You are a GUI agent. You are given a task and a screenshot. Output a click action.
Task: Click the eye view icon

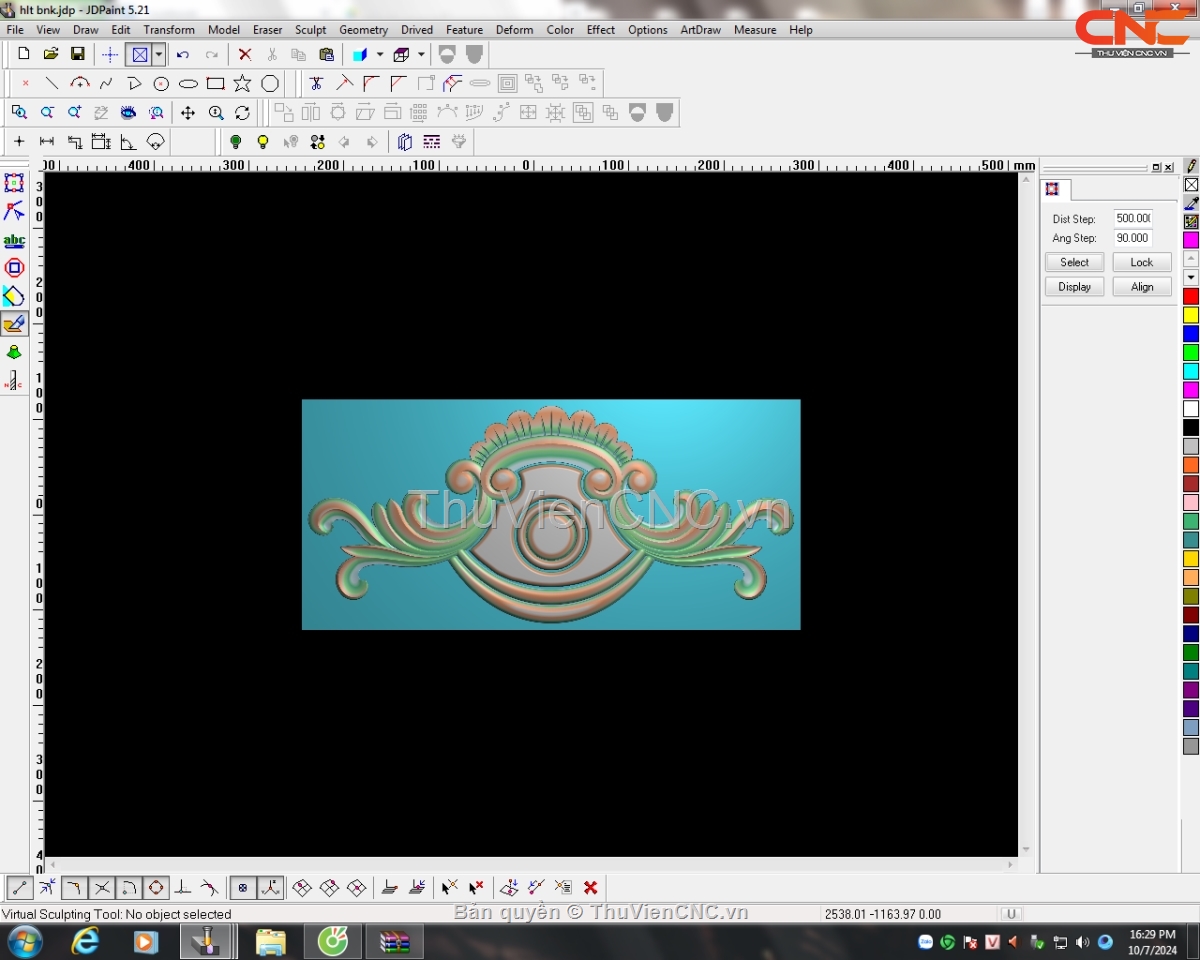128,112
